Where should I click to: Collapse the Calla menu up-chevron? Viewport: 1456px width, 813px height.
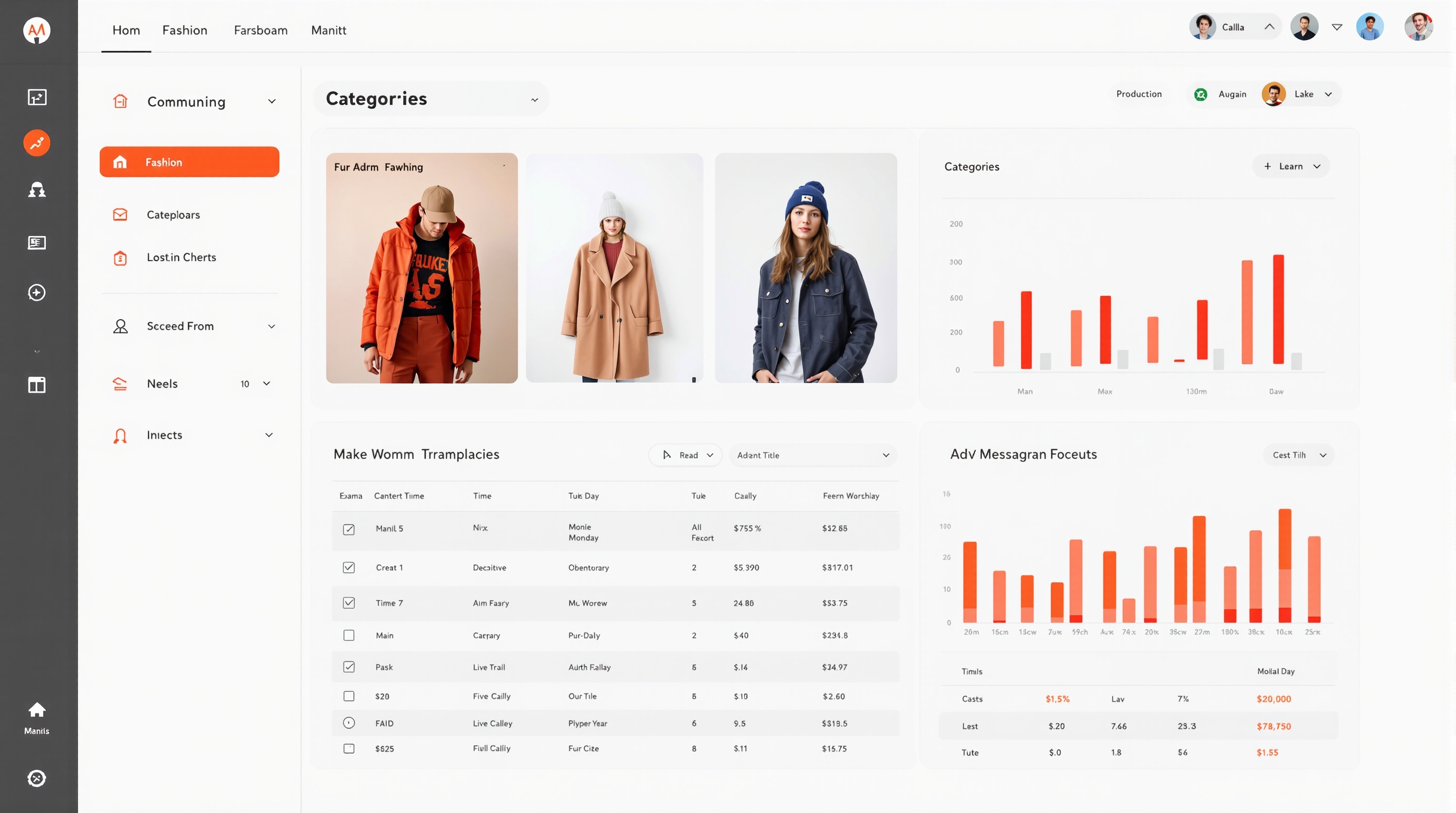pos(1269,26)
